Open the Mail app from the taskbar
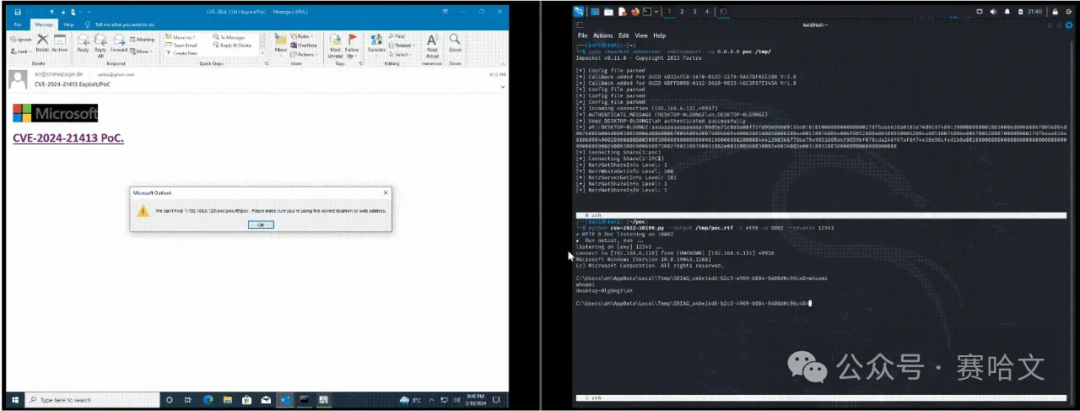Image resolution: width=1080 pixels, height=411 pixels. [265, 400]
